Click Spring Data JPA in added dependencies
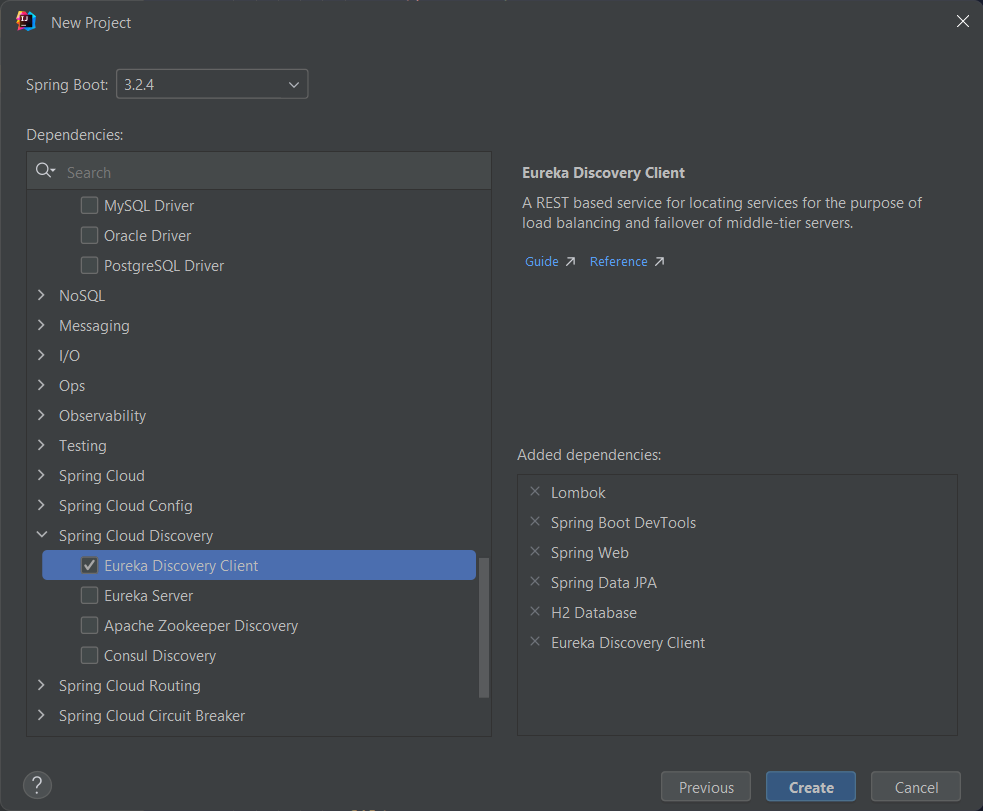 point(604,582)
